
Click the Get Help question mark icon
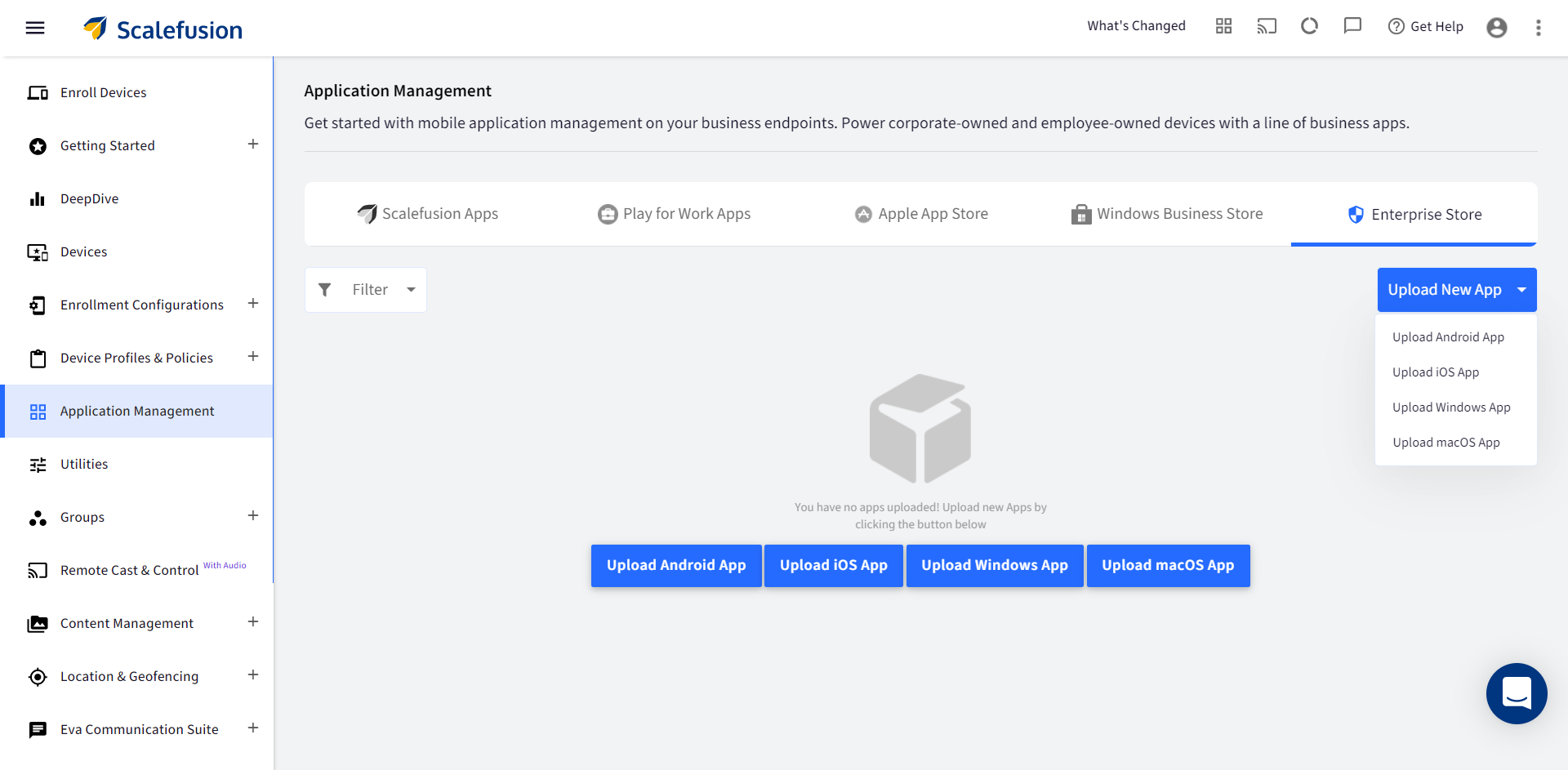click(x=1396, y=26)
